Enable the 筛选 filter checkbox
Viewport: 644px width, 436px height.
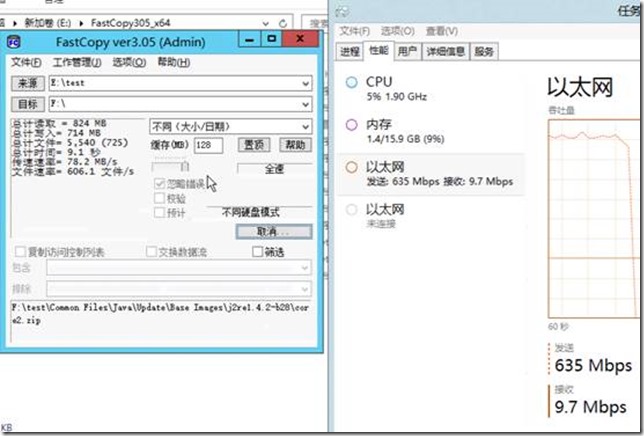[258, 252]
